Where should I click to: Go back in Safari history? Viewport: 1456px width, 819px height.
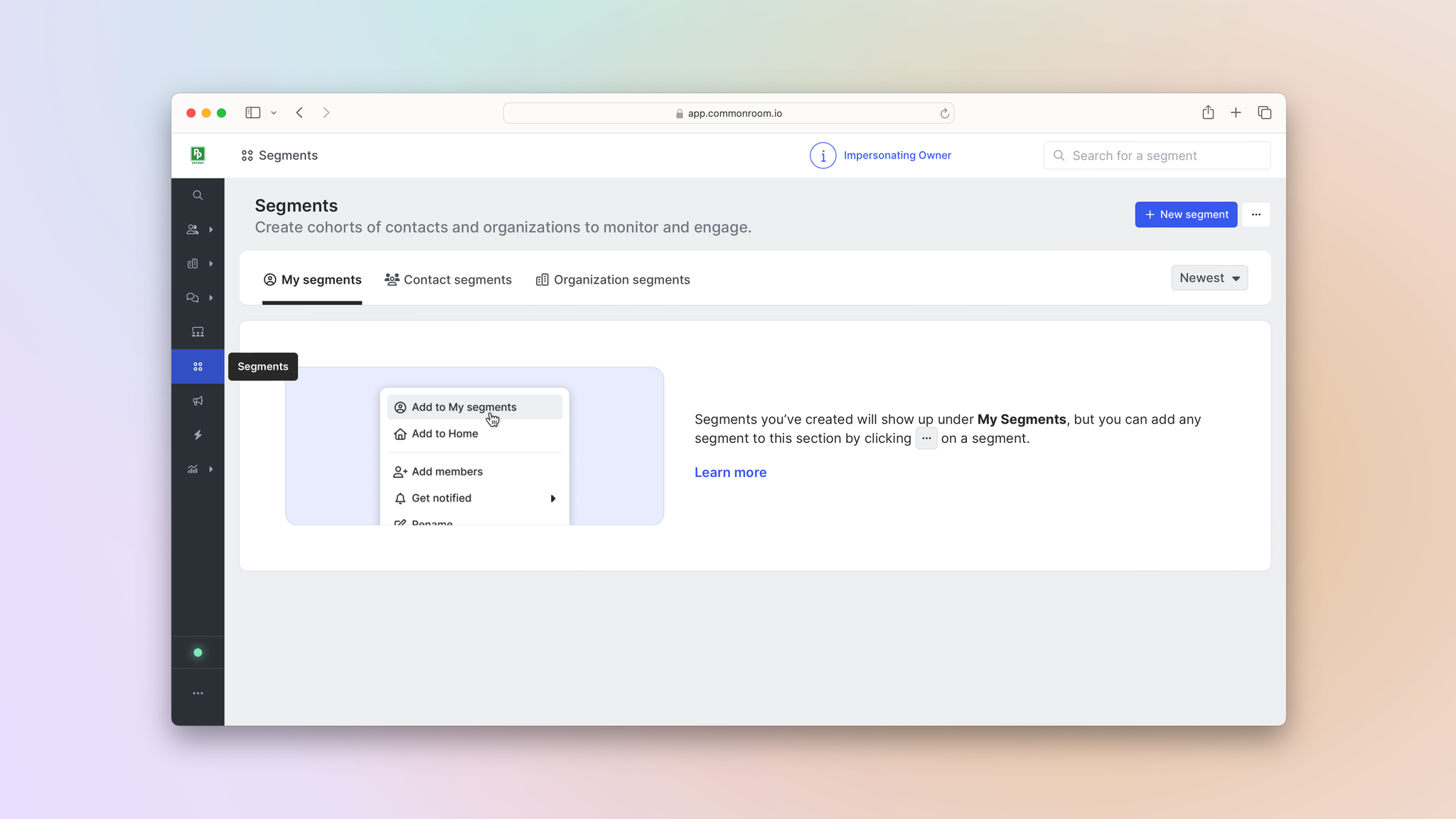pos(300,113)
